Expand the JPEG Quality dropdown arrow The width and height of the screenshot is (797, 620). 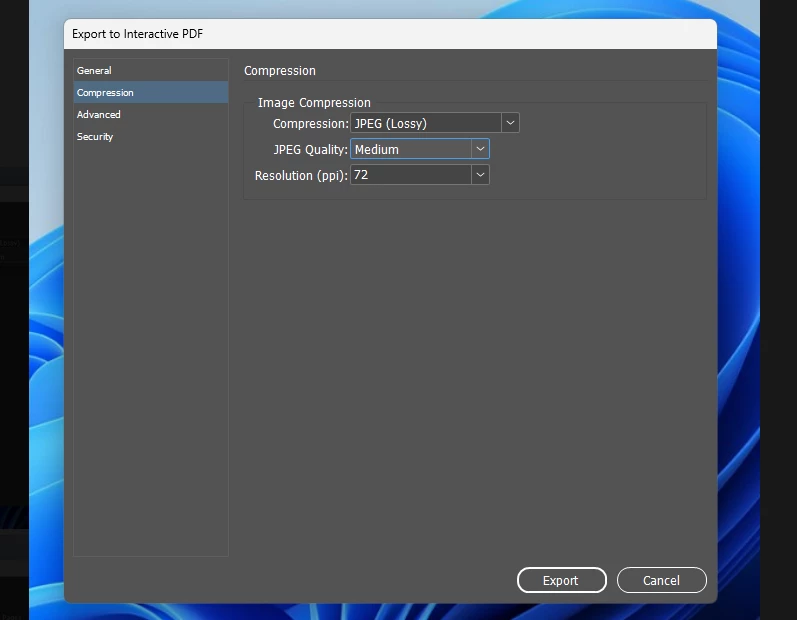click(480, 149)
